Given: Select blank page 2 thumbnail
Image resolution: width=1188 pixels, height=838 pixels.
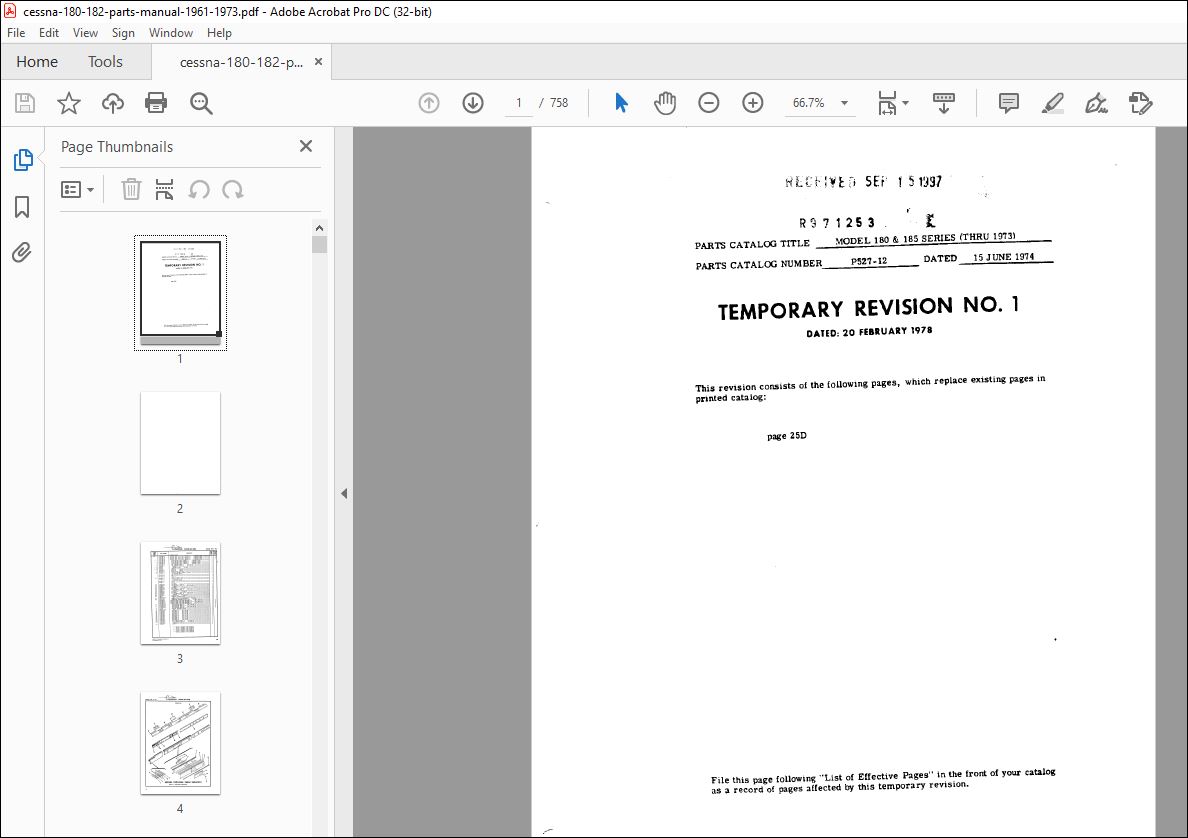Looking at the screenshot, I should tap(180, 443).
